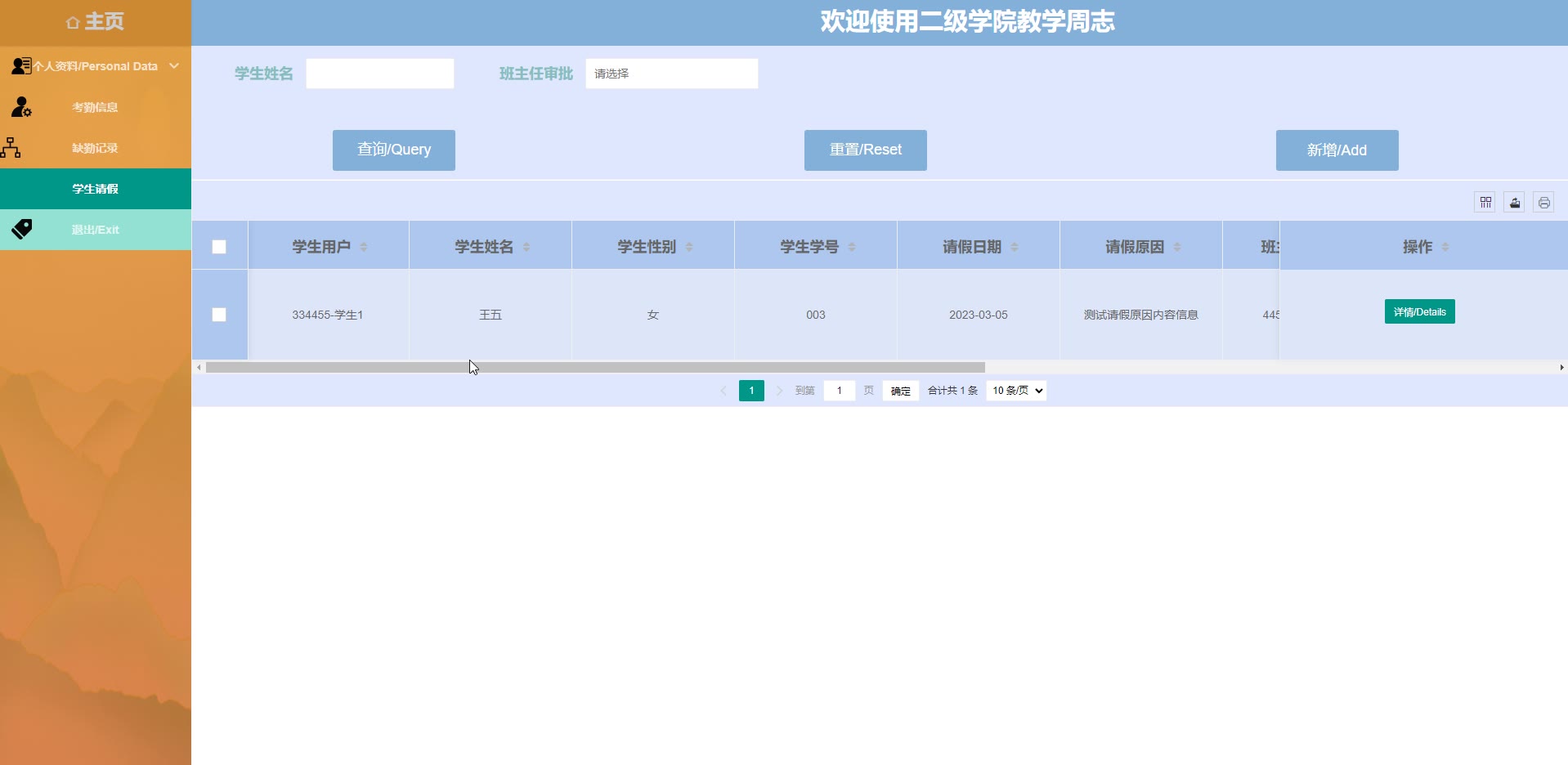
Task: Click the gender cell 女
Action: tap(653, 315)
